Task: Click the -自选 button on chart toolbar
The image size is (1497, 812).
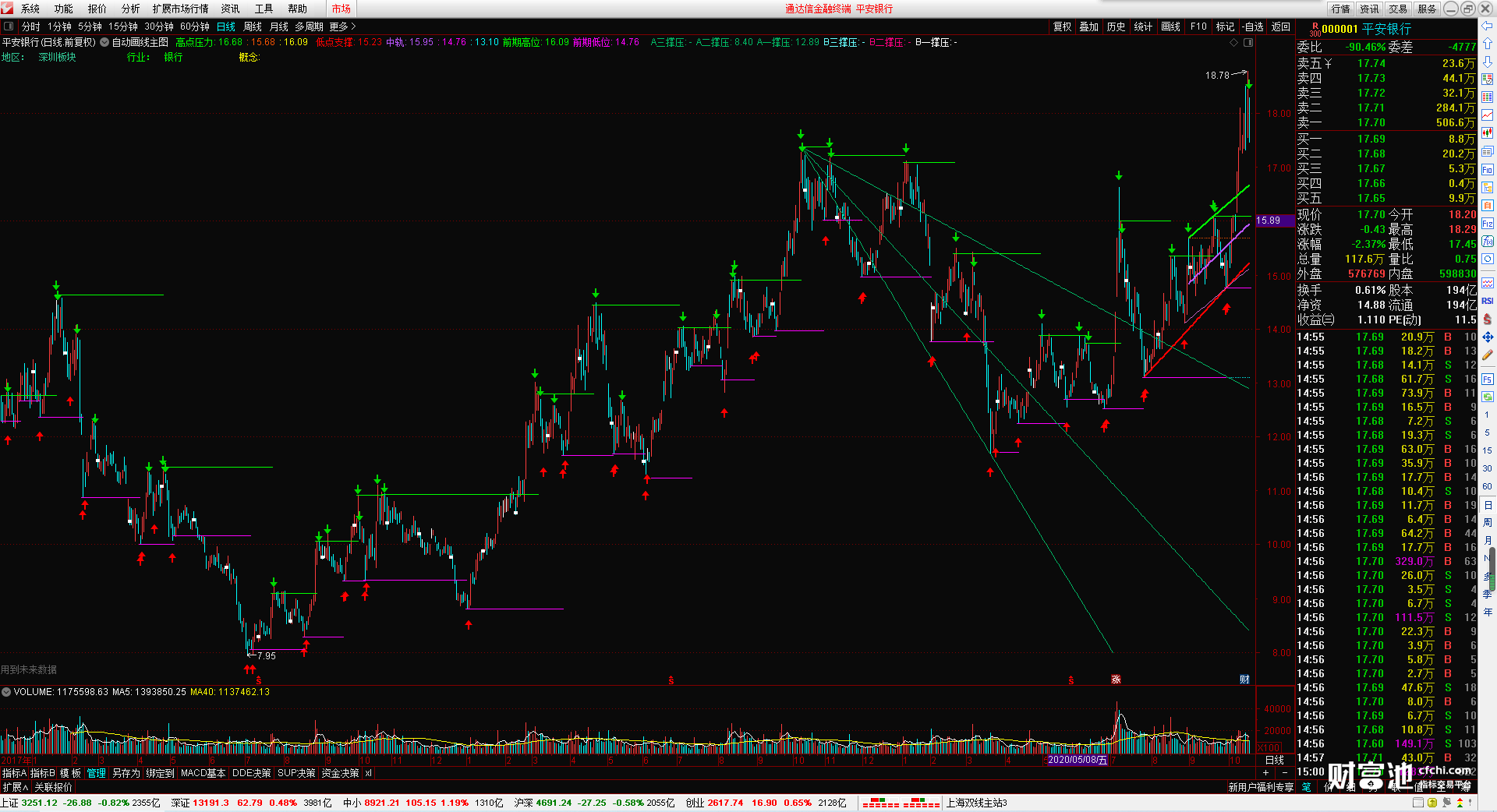Action: tap(1253, 26)
